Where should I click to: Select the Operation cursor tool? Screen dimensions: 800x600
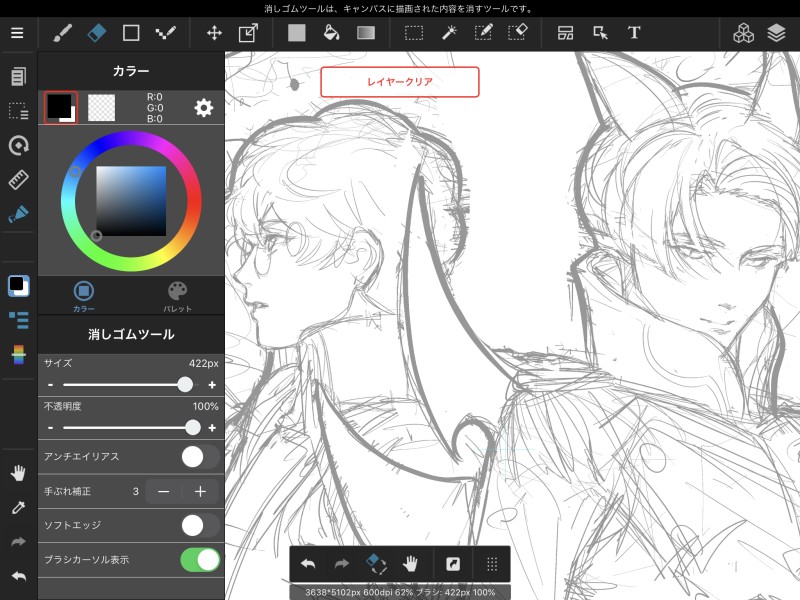(601, 33)
